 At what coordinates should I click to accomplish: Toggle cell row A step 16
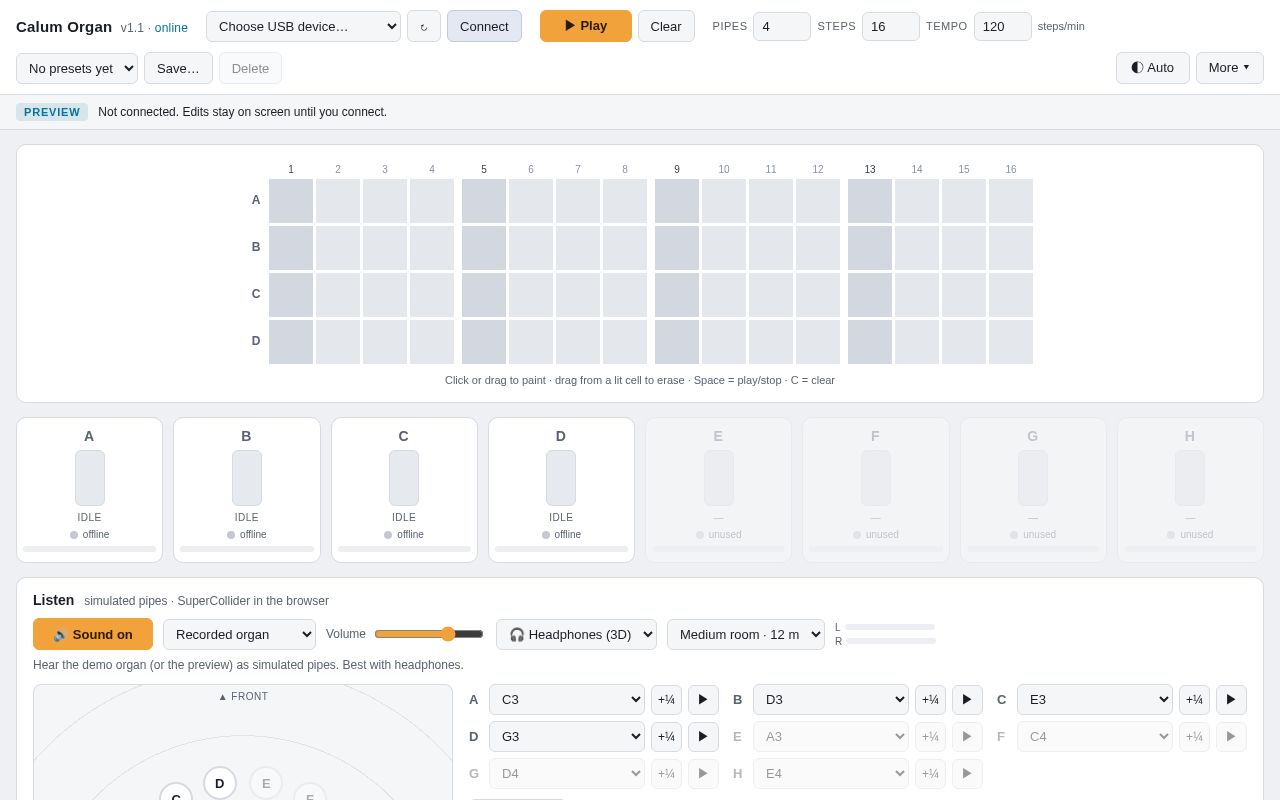click(1011, 201)
